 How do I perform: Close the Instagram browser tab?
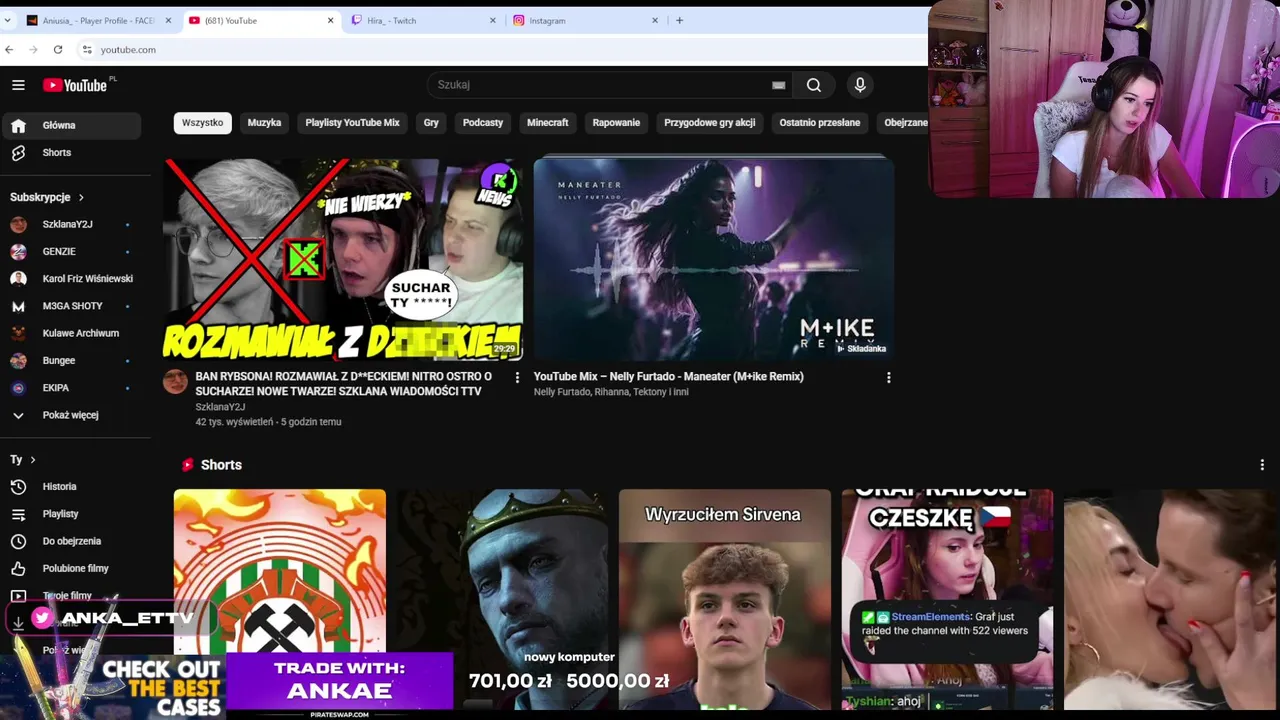pyautogui.click(x=655, y=20)
